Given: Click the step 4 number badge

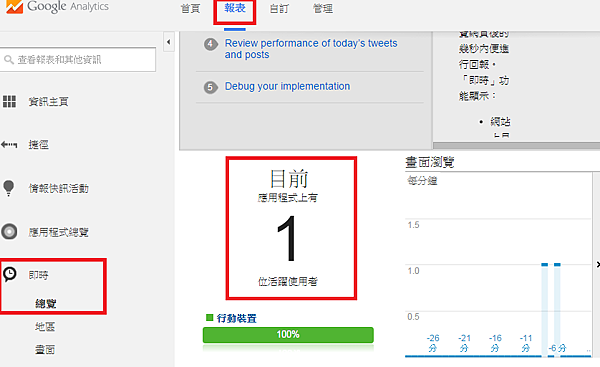Looking at the screenshot, I should pyautogui.click(x=210, y=44).
